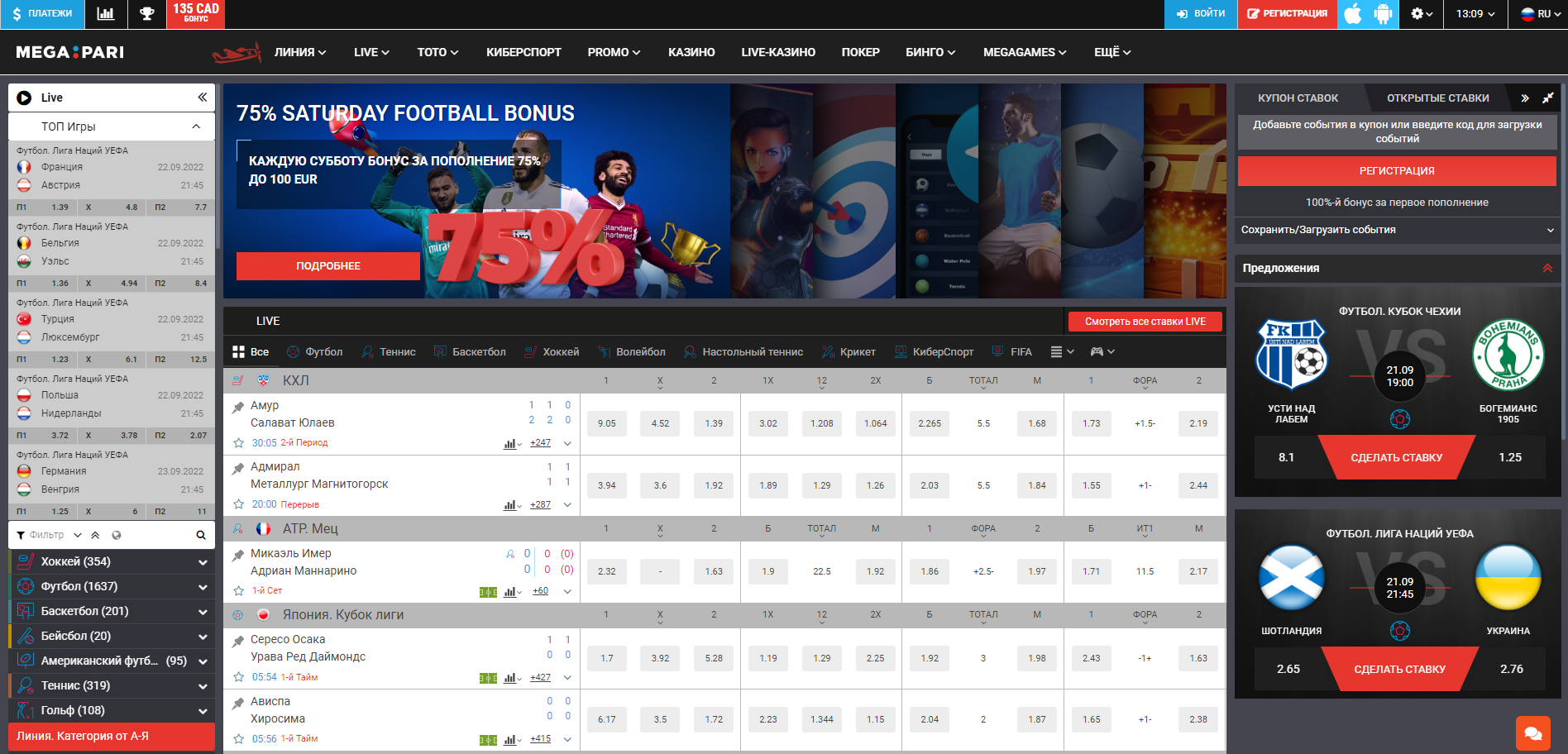Open the ПОКЕР section
This screenshot has width=1568, height=754.
[x=860, y=52]
